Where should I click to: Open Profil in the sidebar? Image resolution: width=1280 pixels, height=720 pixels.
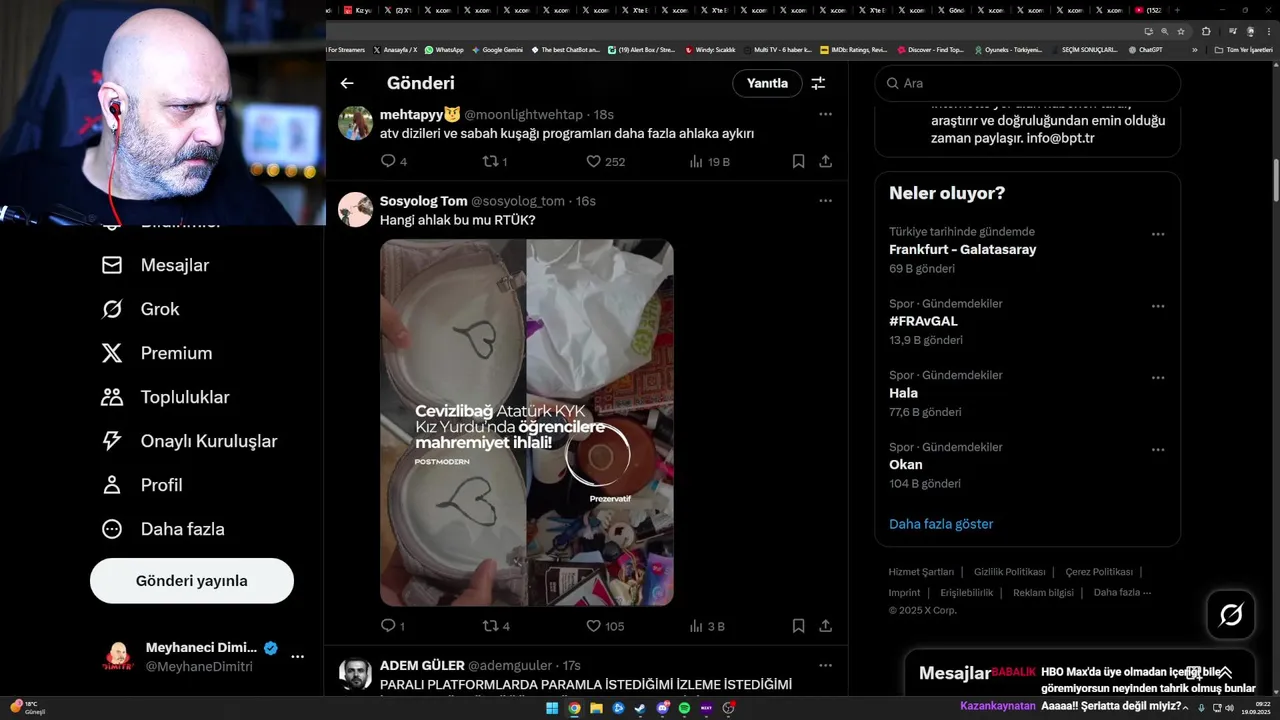click(x=142, y=485)
